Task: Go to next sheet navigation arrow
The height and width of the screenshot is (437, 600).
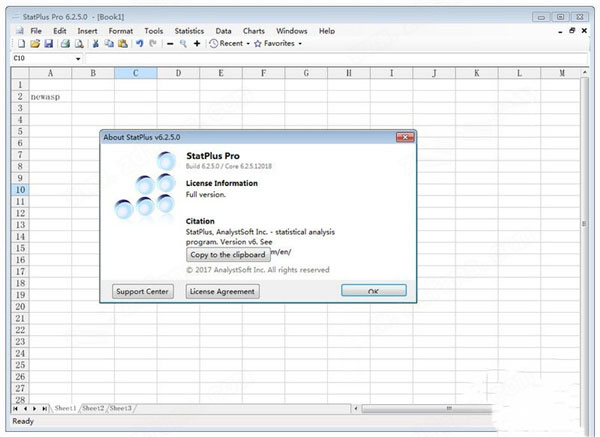Action: (x=34, y=409)
